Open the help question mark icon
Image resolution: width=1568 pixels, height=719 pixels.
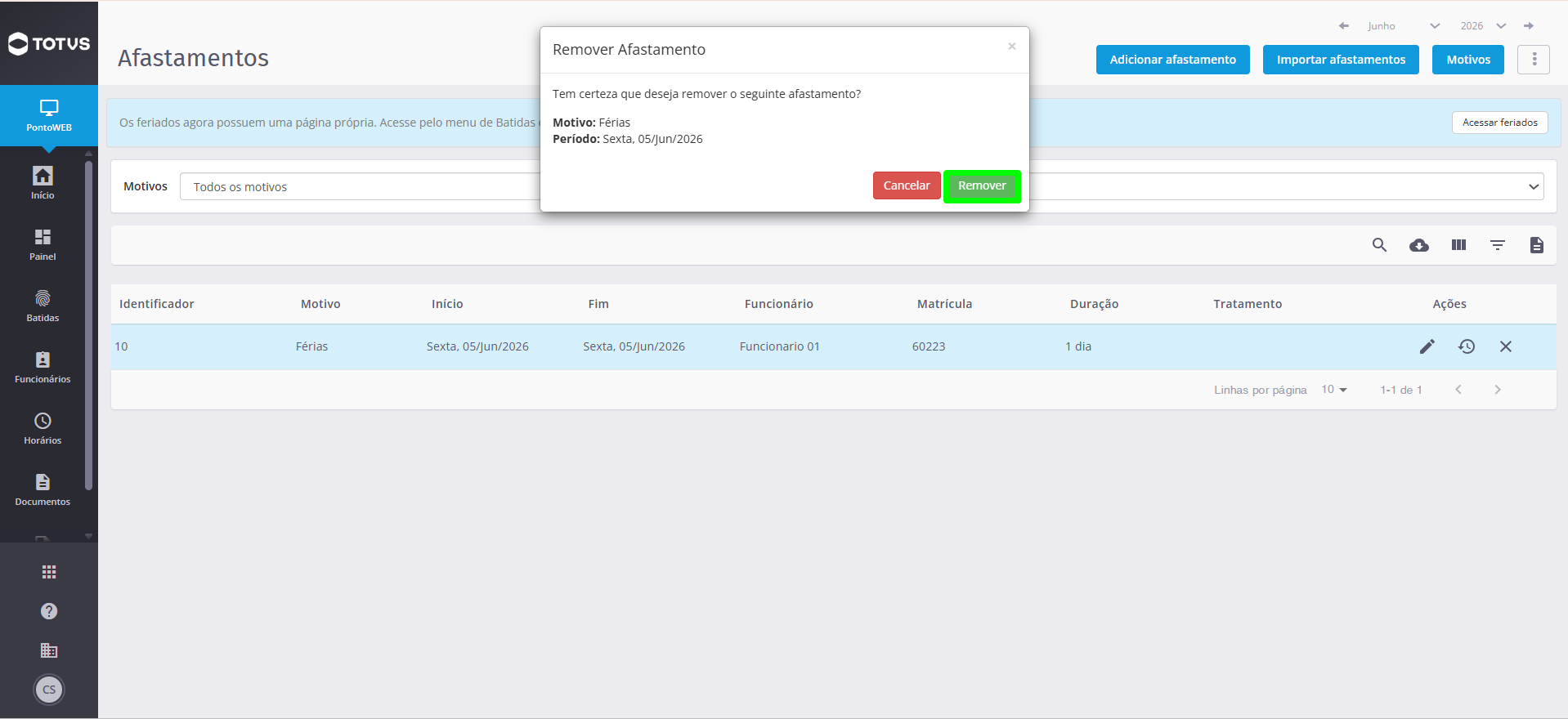[49, 611]
